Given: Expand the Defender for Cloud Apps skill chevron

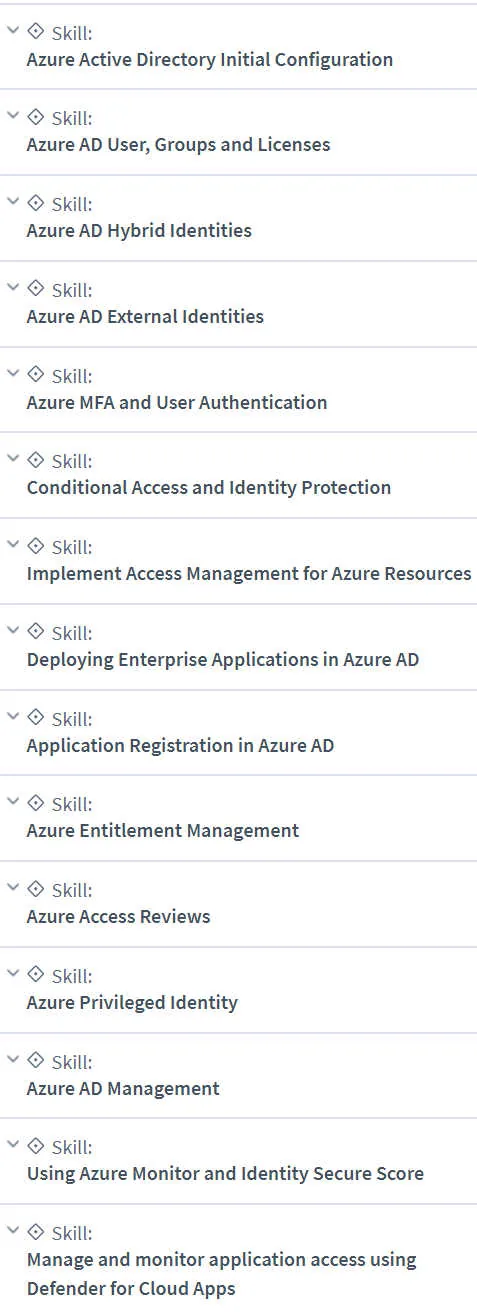Looking at the screenshot, I should [x=12, y=1231].
